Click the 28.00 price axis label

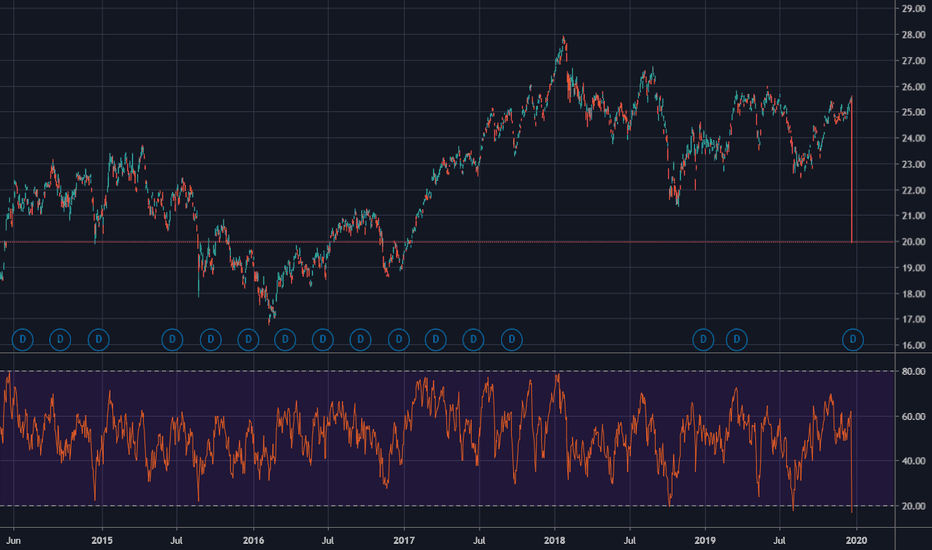point(914,35)
